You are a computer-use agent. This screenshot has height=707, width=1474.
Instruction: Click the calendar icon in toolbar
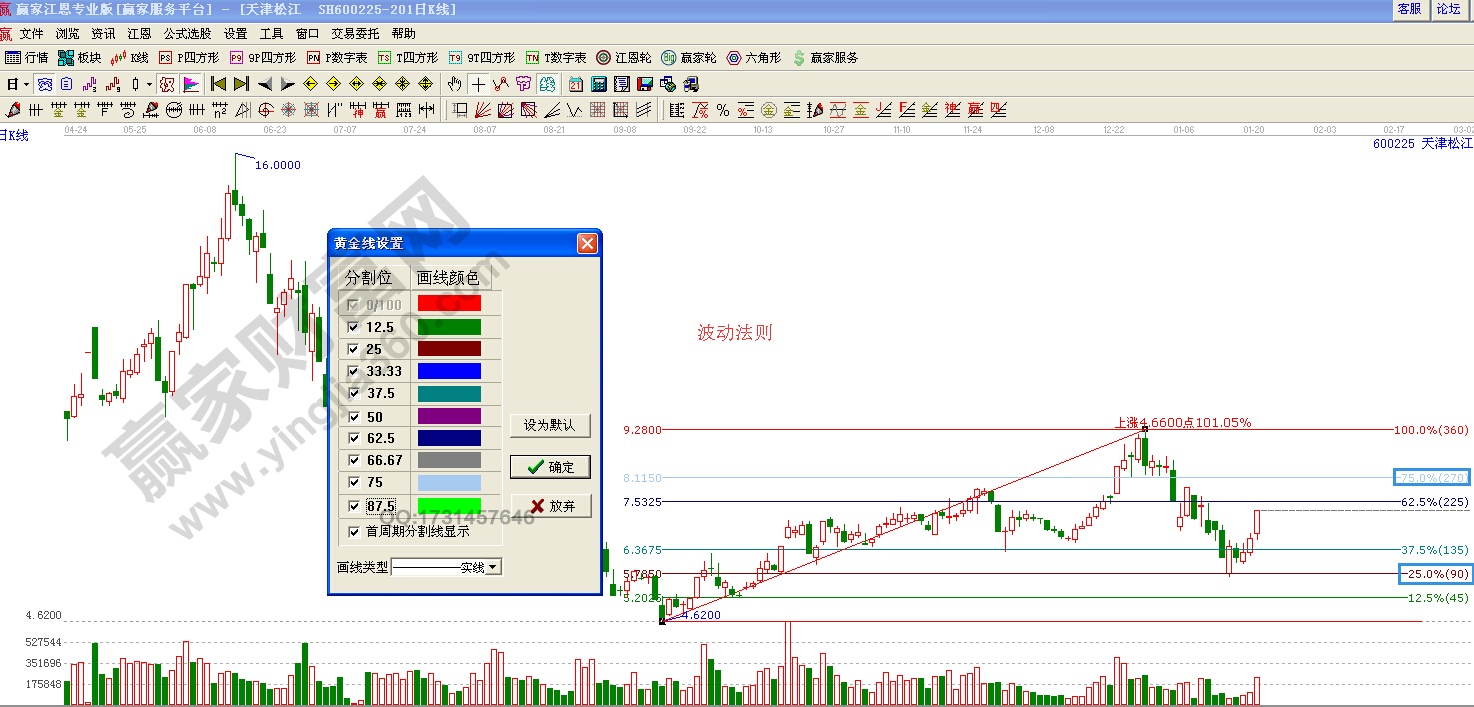pos(576,84)
